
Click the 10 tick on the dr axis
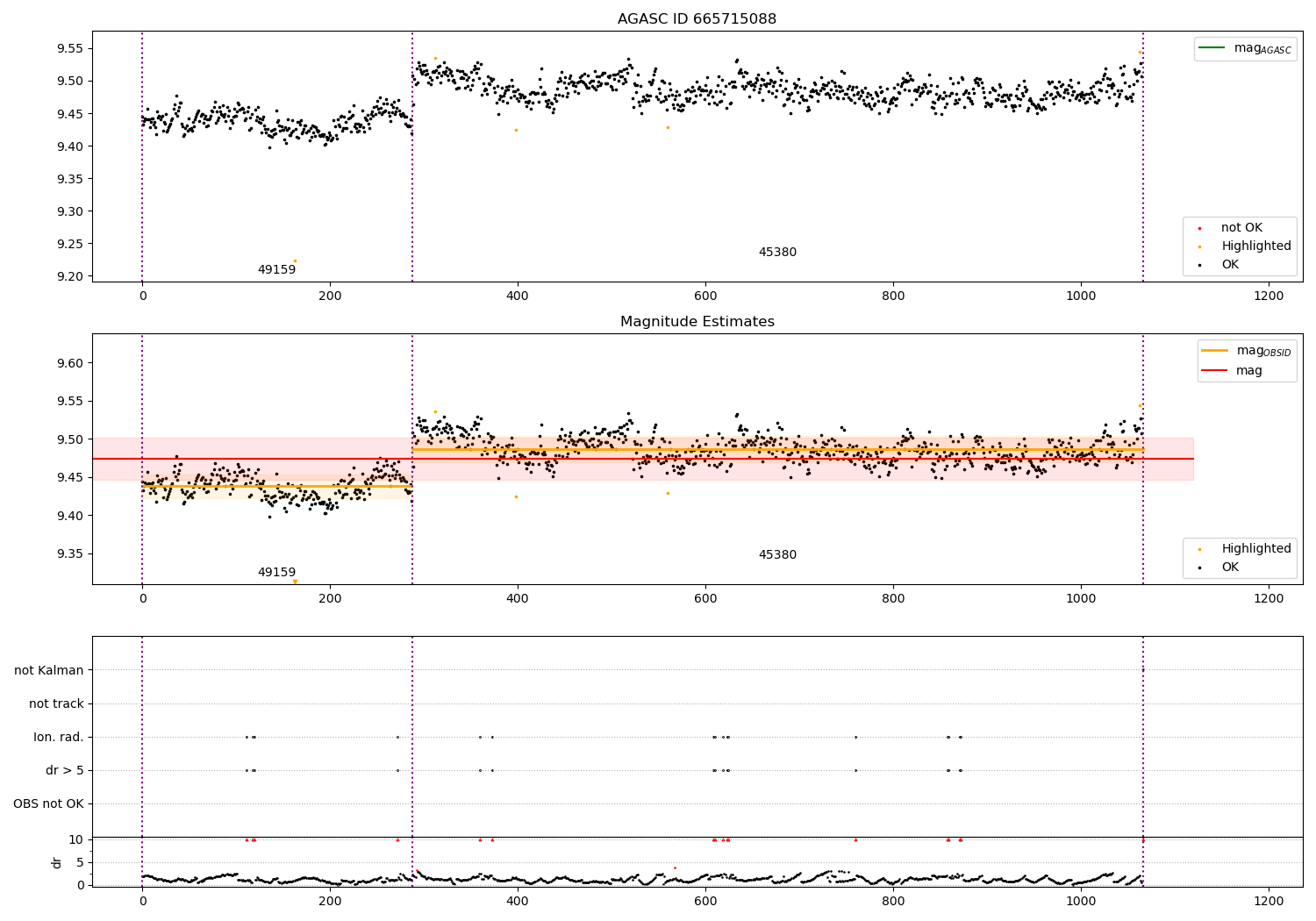click(x=76, y=839)
